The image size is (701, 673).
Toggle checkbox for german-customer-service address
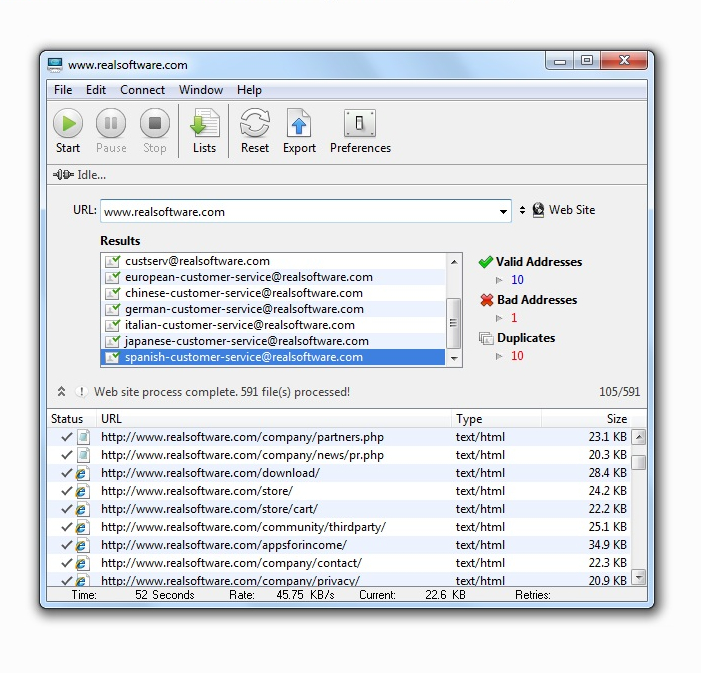[x=114, y=309]
